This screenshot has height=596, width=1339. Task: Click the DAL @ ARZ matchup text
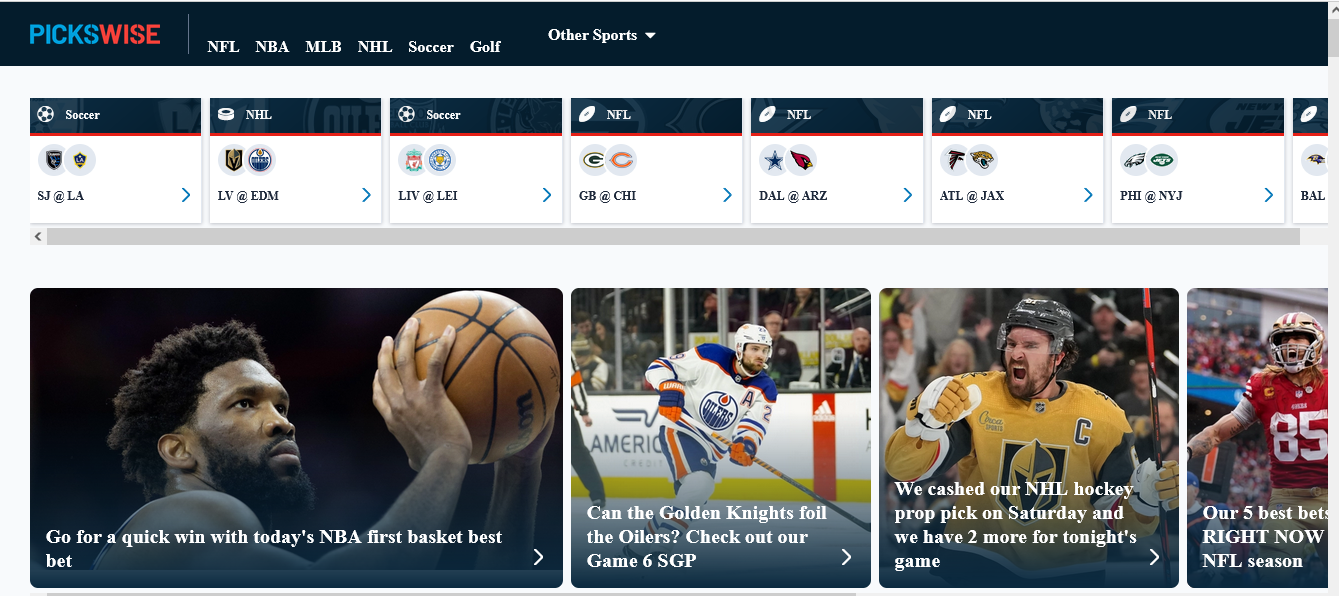pyautogui.click(x=793, y=196)
